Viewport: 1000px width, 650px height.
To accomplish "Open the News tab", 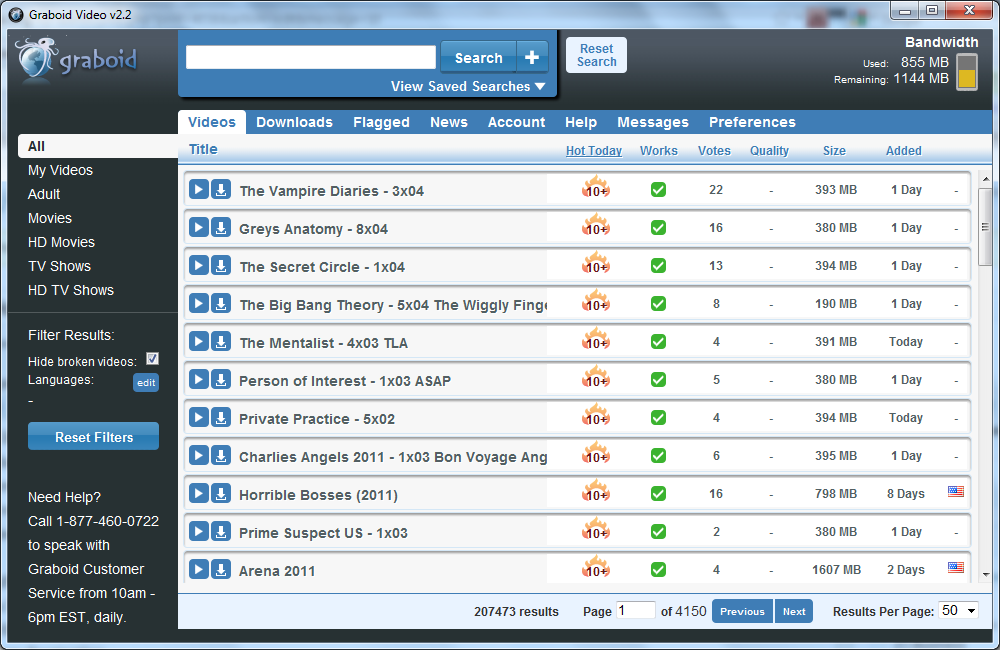I will click(x=449, y=122).
